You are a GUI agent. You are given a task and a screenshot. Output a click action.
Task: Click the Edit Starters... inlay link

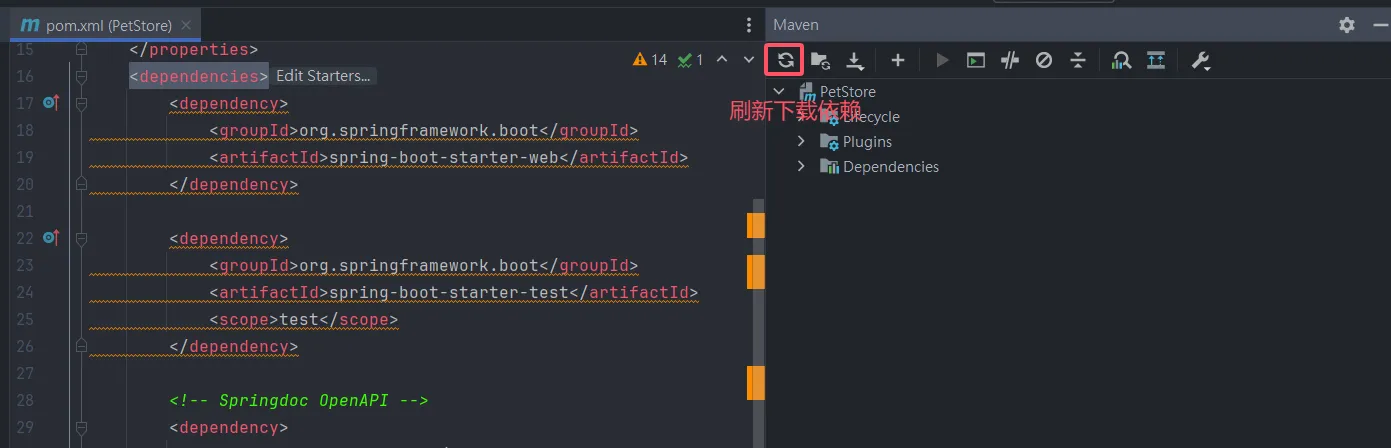click(x=323, y=76)
